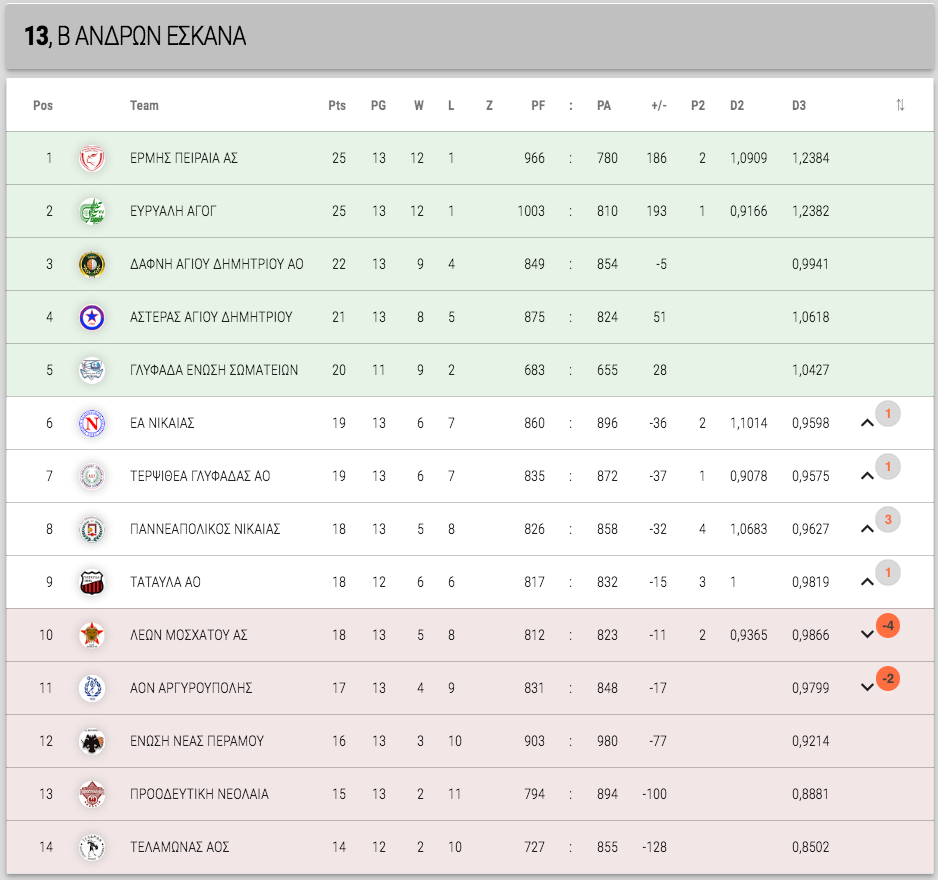Click the gray 3 position change badge

pos(888,520)
